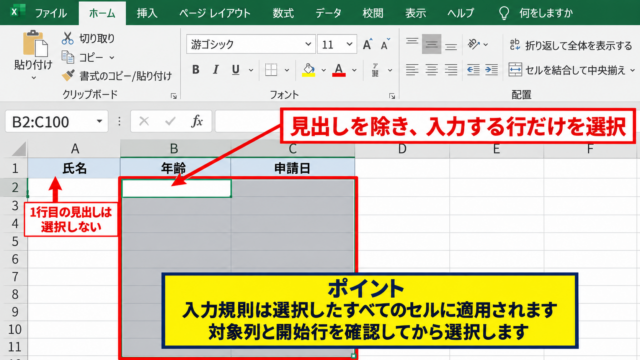The width and height of the screenshot is (640, 360).
Task: Click cell A1 containing 氏名
Action: [x=74, y=168]
